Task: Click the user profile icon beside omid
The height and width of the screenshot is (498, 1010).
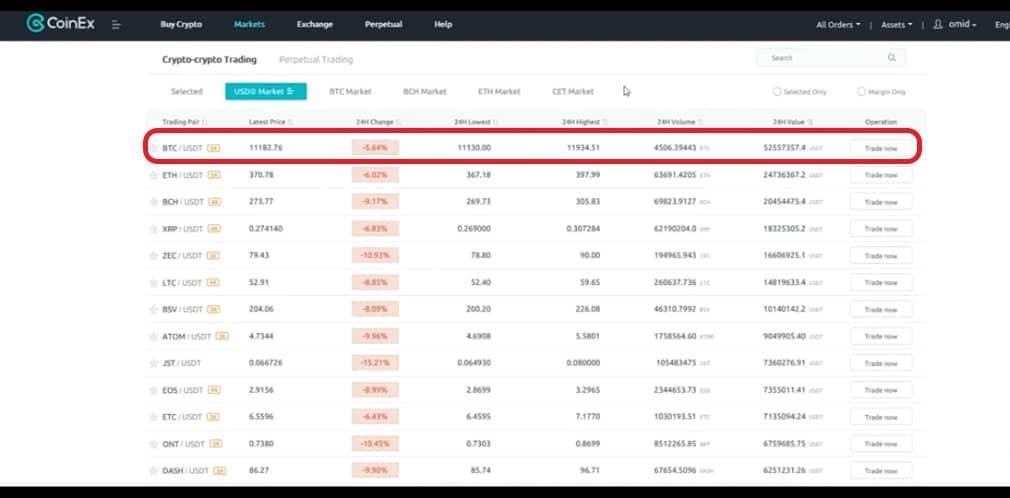Action: pyautogui.click(x=938, y=24)
